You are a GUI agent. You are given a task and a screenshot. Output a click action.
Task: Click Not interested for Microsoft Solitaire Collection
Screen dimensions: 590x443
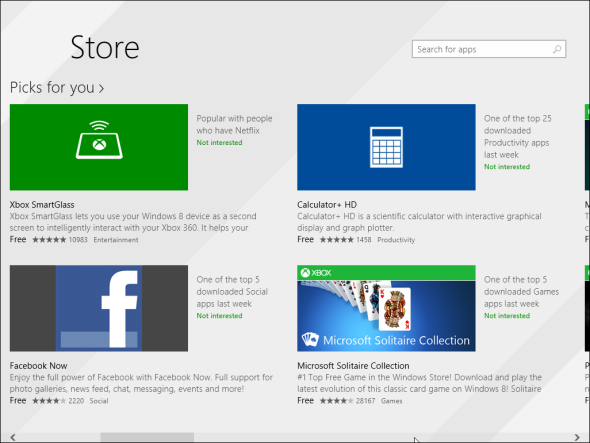coord(507,316)
